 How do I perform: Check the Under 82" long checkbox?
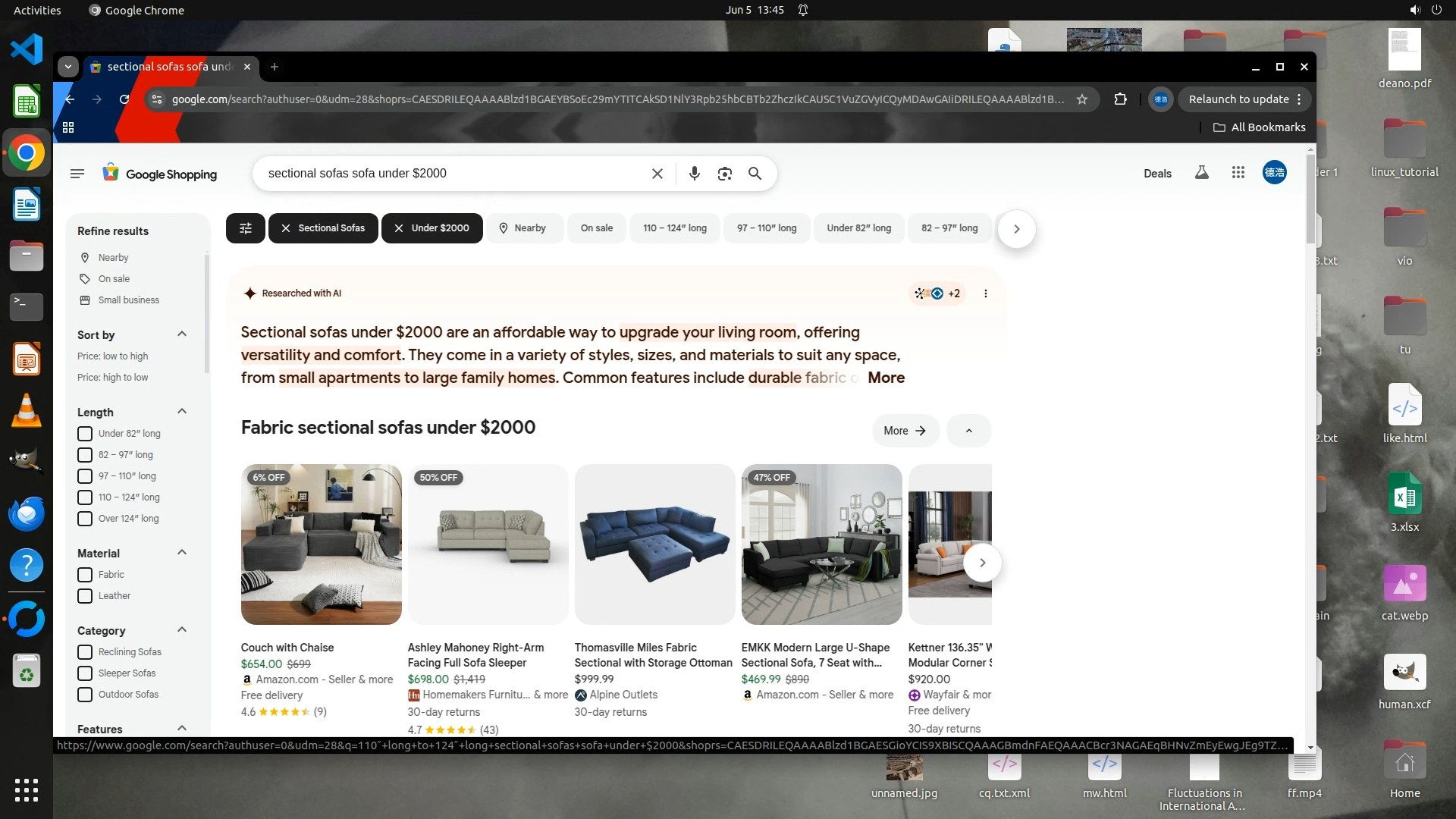[85, 434]
